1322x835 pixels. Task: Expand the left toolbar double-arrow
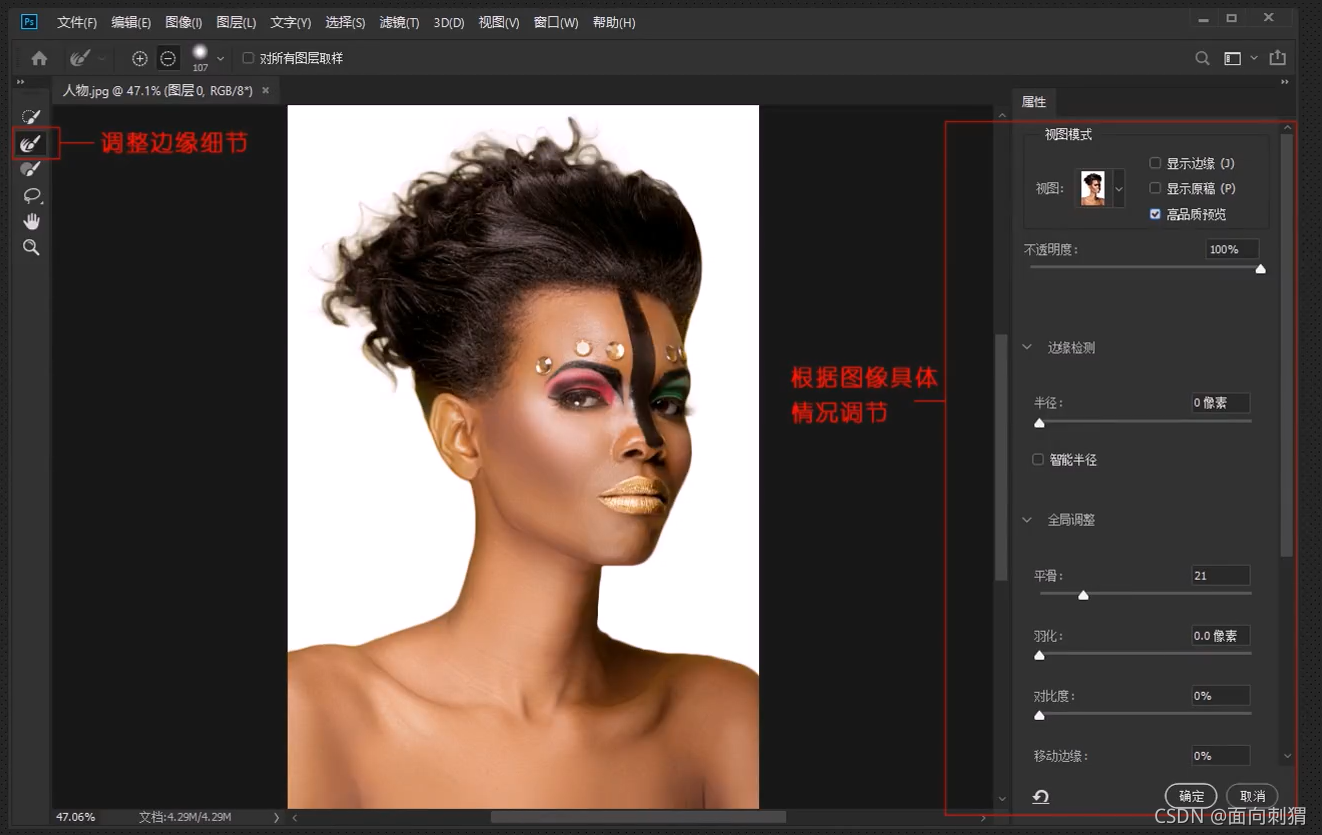(x=21, y=82)
